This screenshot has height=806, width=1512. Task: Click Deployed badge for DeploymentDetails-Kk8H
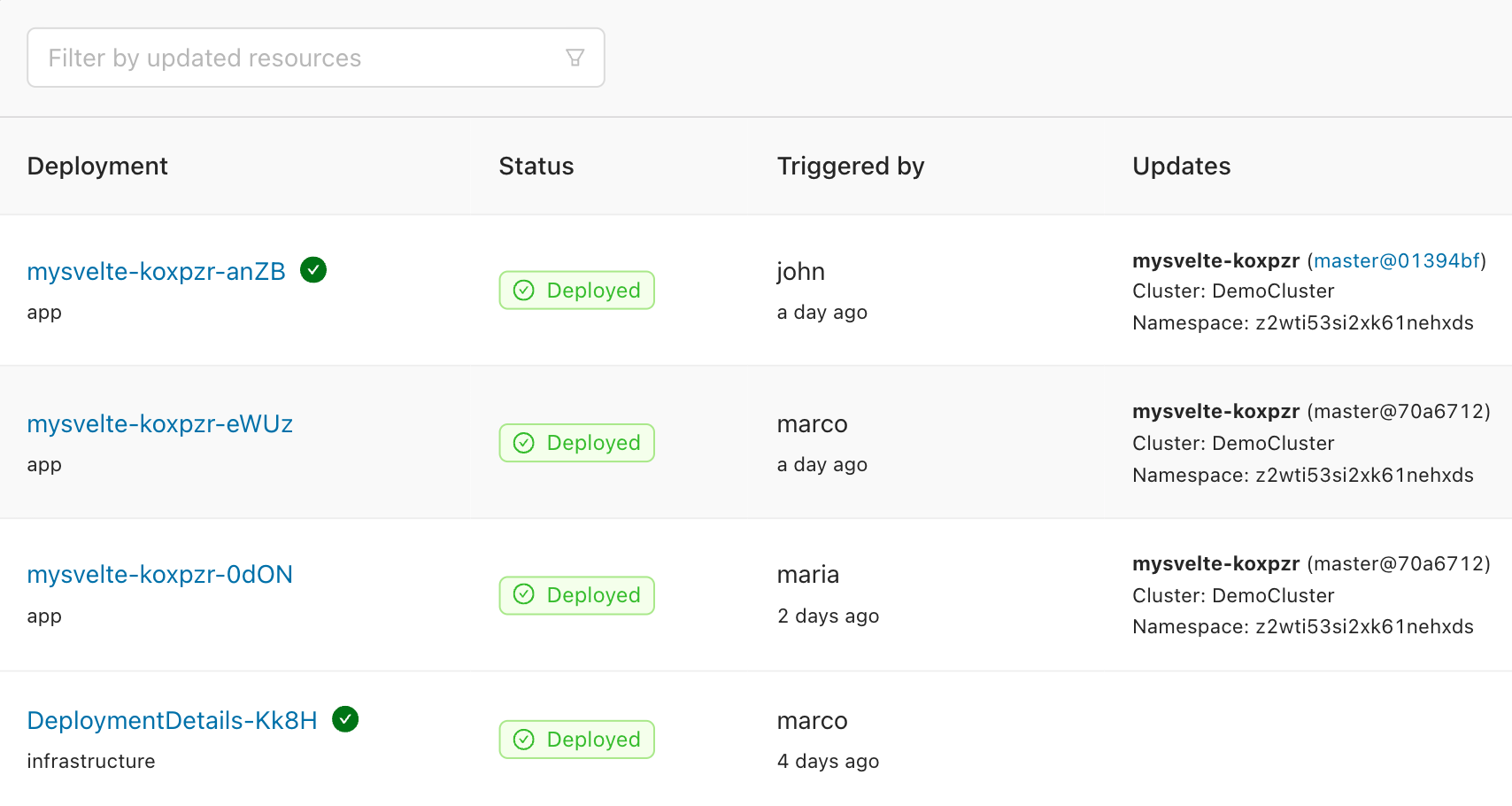tap(577, 740)
